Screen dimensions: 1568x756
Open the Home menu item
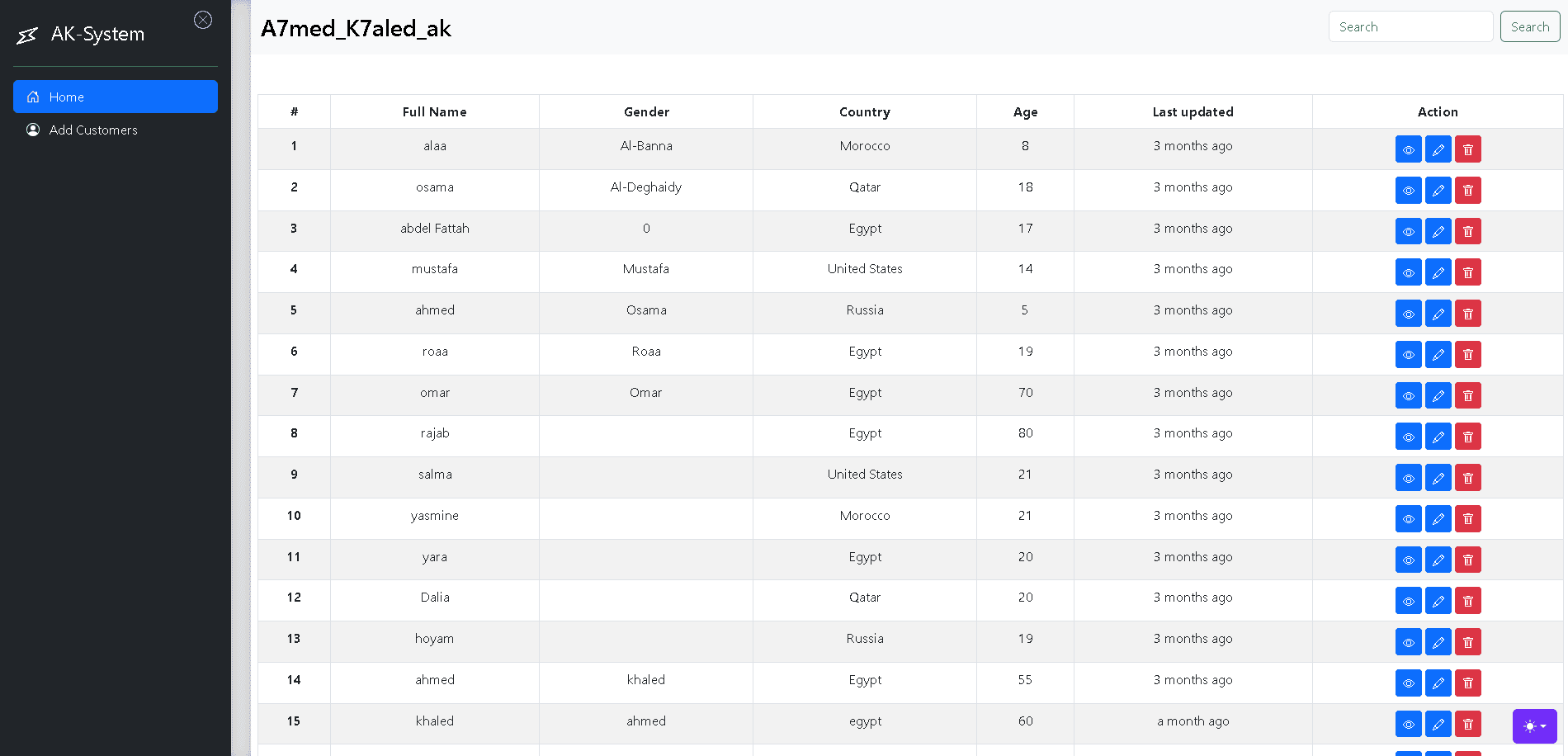pyautogui.click(x=116, y=97)
